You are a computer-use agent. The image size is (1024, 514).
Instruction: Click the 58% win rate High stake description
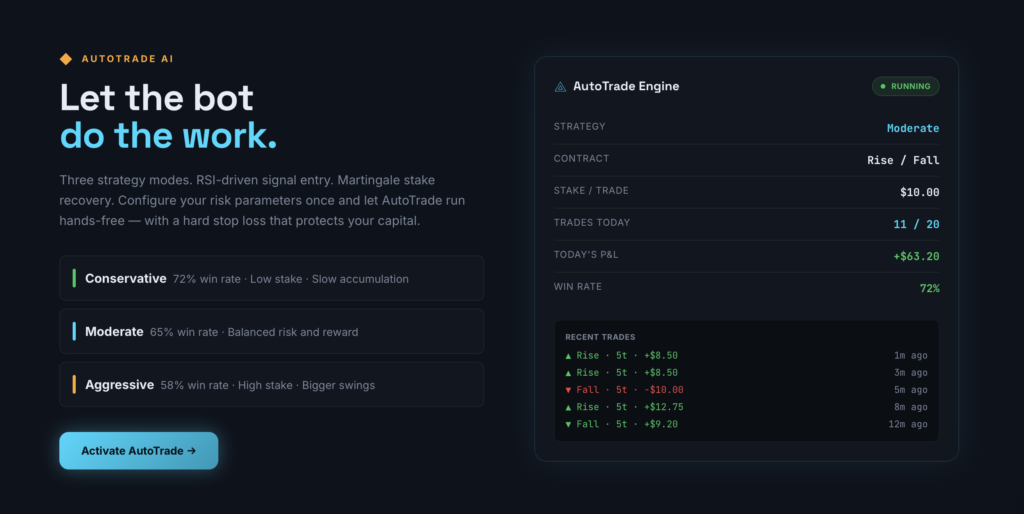pos(268,385)
